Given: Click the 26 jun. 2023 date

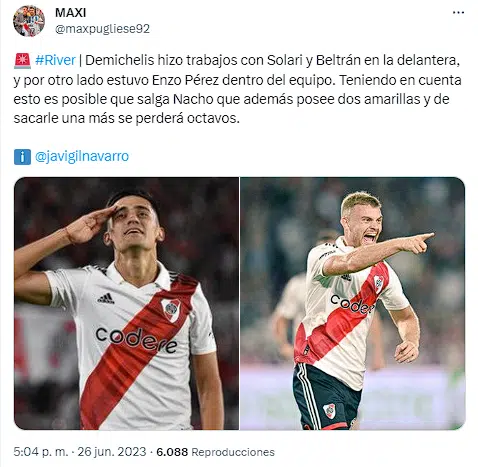Looking at the screenshot, I should (112, 452).
